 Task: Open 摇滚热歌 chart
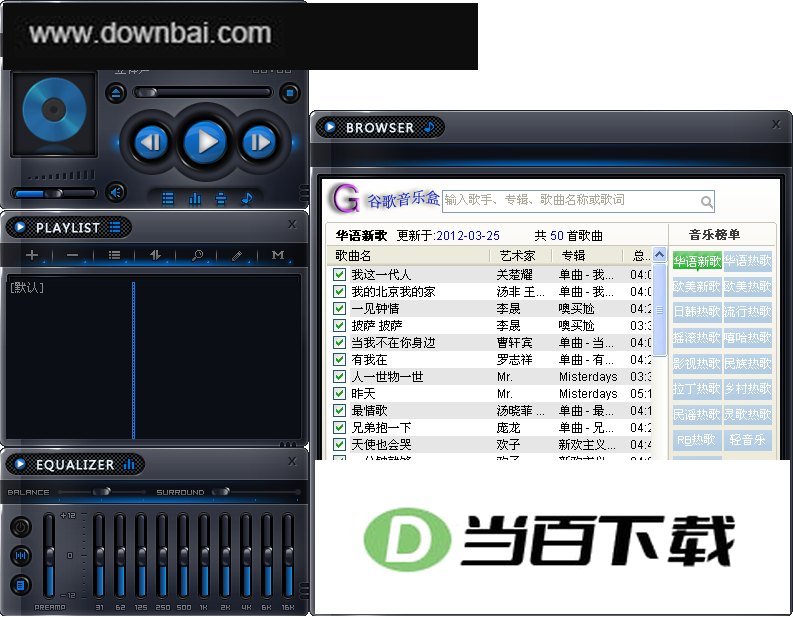[x=697, y=337]
